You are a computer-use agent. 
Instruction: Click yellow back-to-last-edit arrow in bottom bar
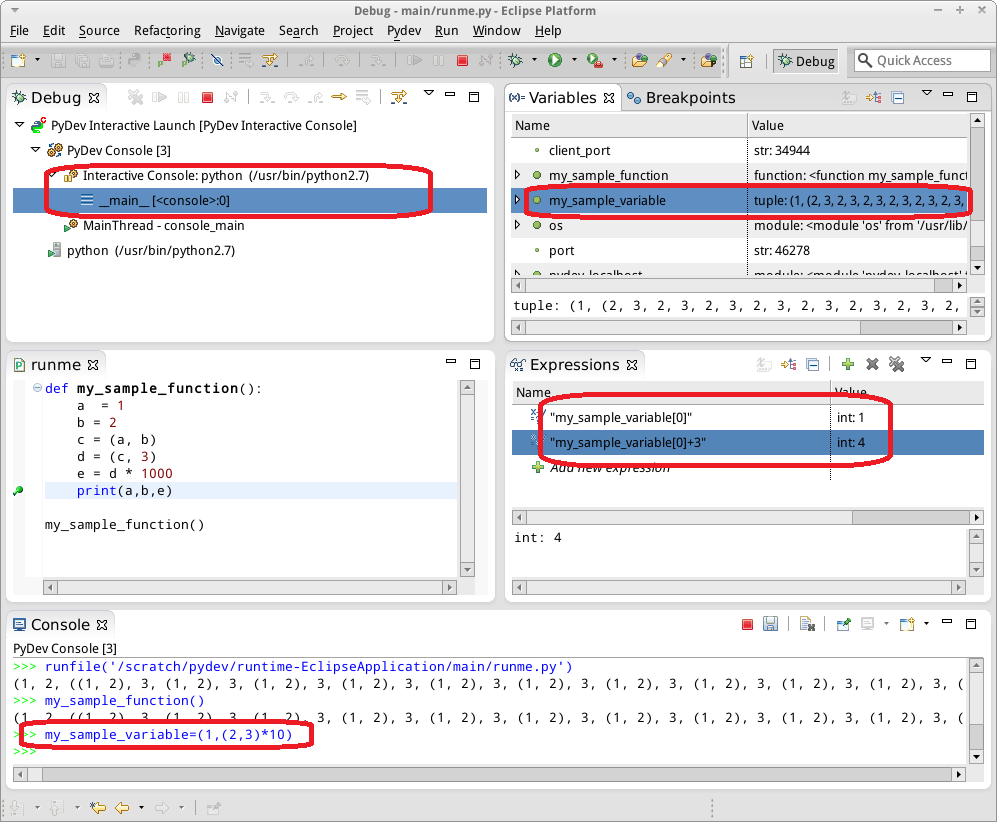98,808
